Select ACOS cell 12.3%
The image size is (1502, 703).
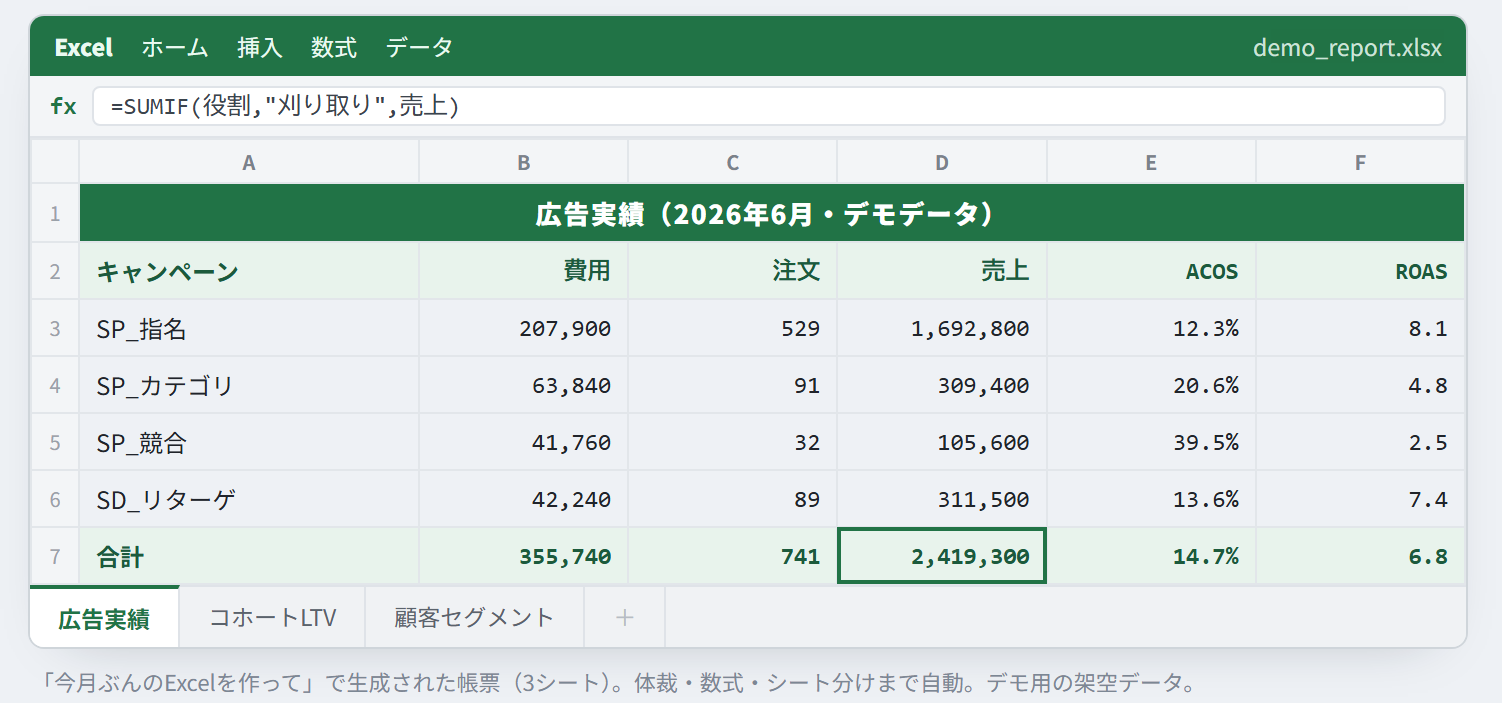1151,328
